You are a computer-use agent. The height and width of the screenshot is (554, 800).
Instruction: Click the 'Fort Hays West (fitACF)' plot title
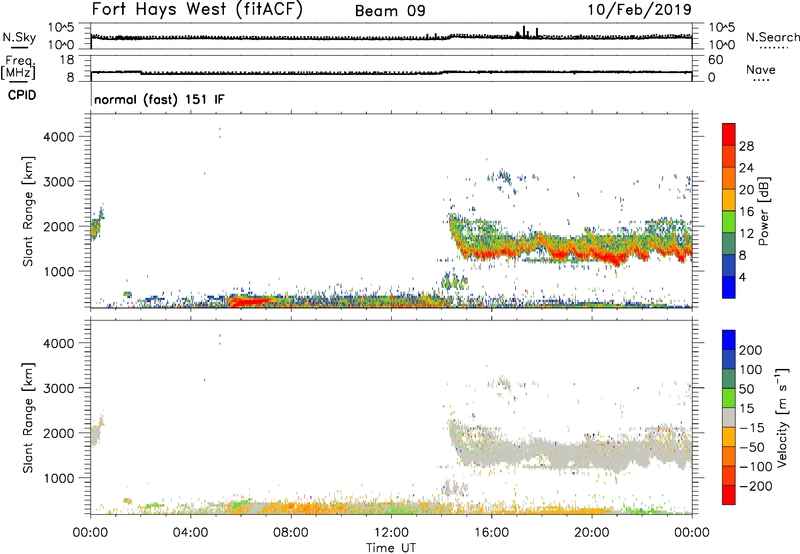[x=197, y=9]
